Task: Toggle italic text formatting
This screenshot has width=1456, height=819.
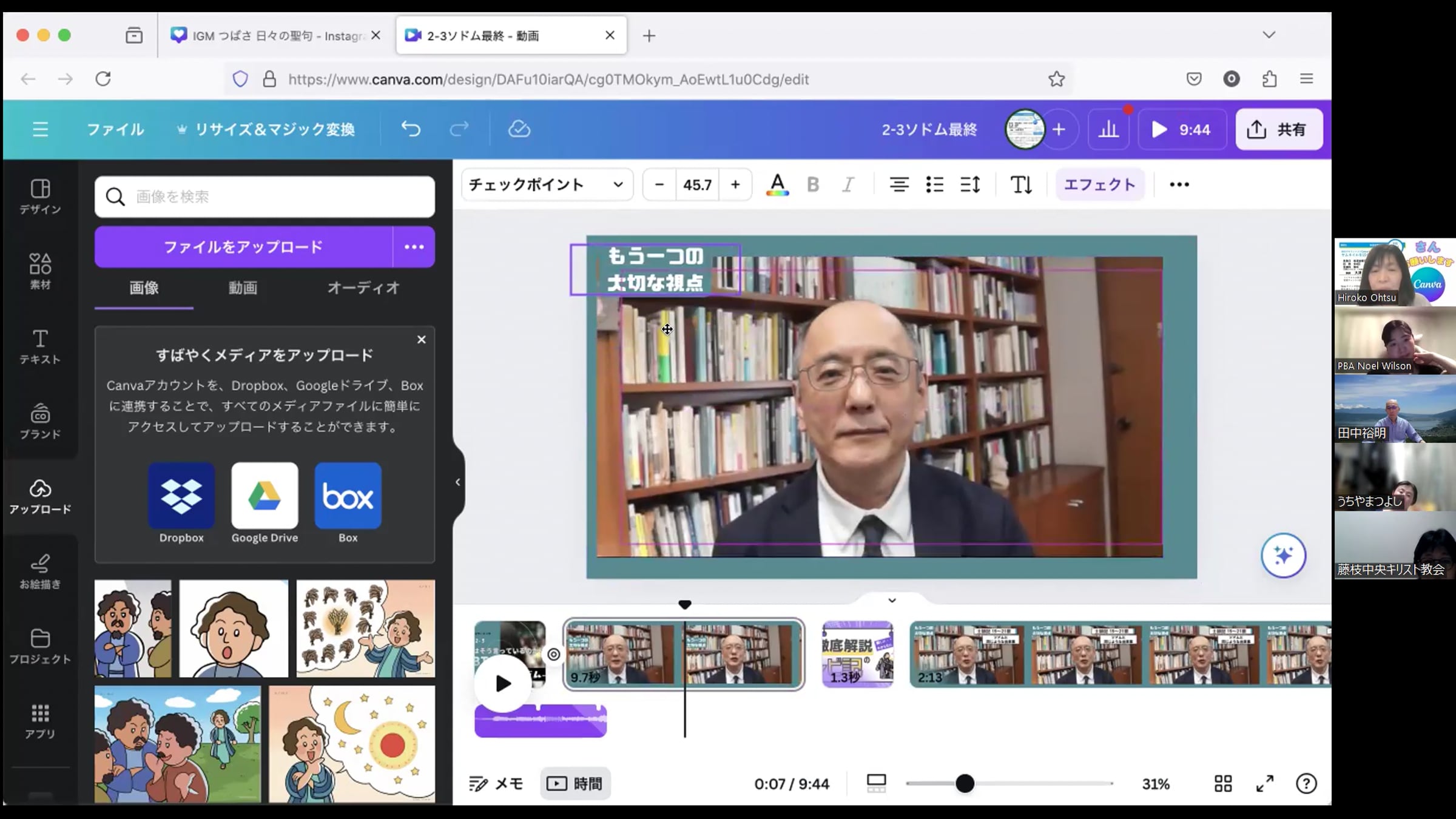Action: tap(848, 184)
